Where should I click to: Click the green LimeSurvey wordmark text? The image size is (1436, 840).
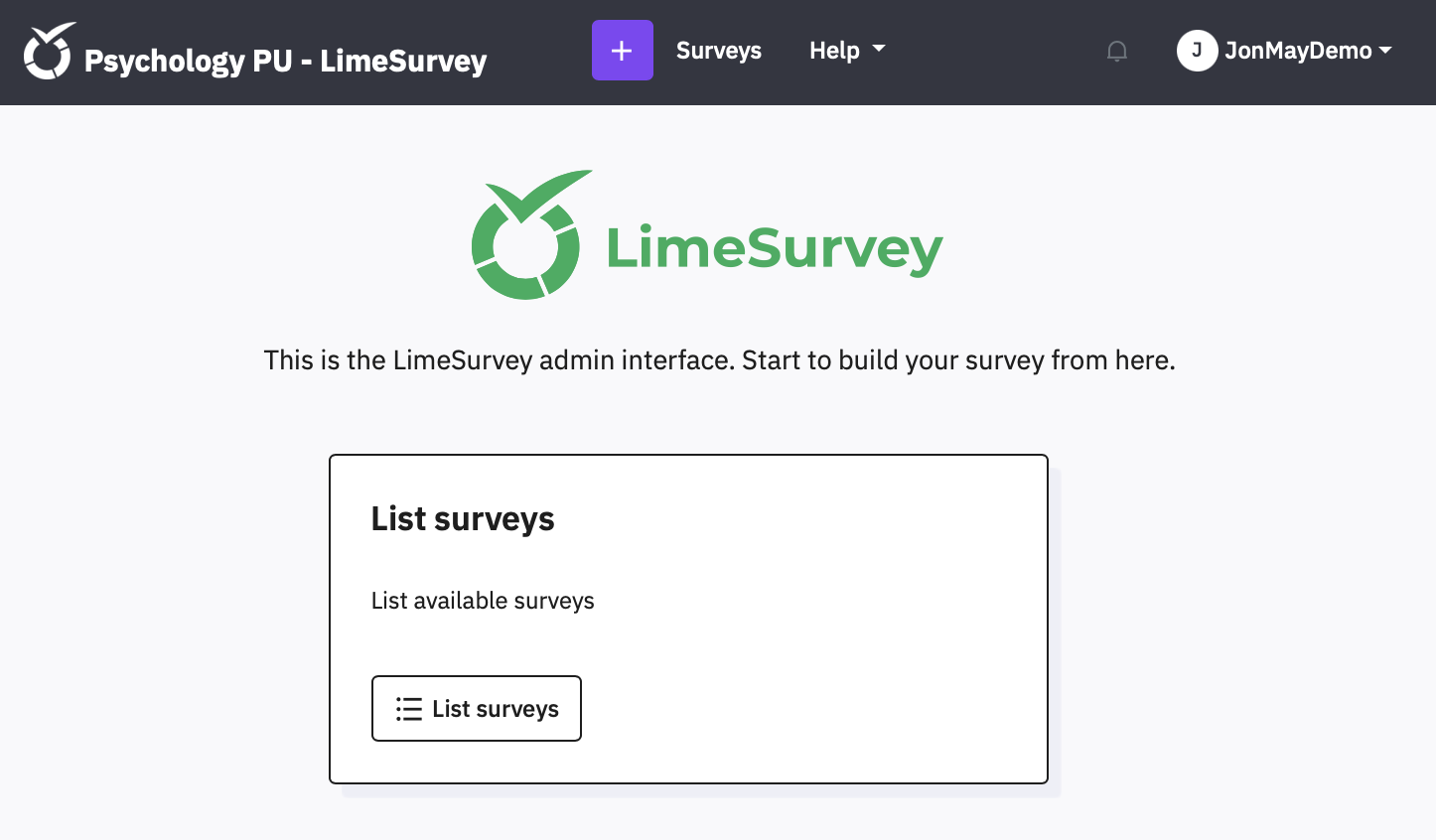tap(775, 248)
